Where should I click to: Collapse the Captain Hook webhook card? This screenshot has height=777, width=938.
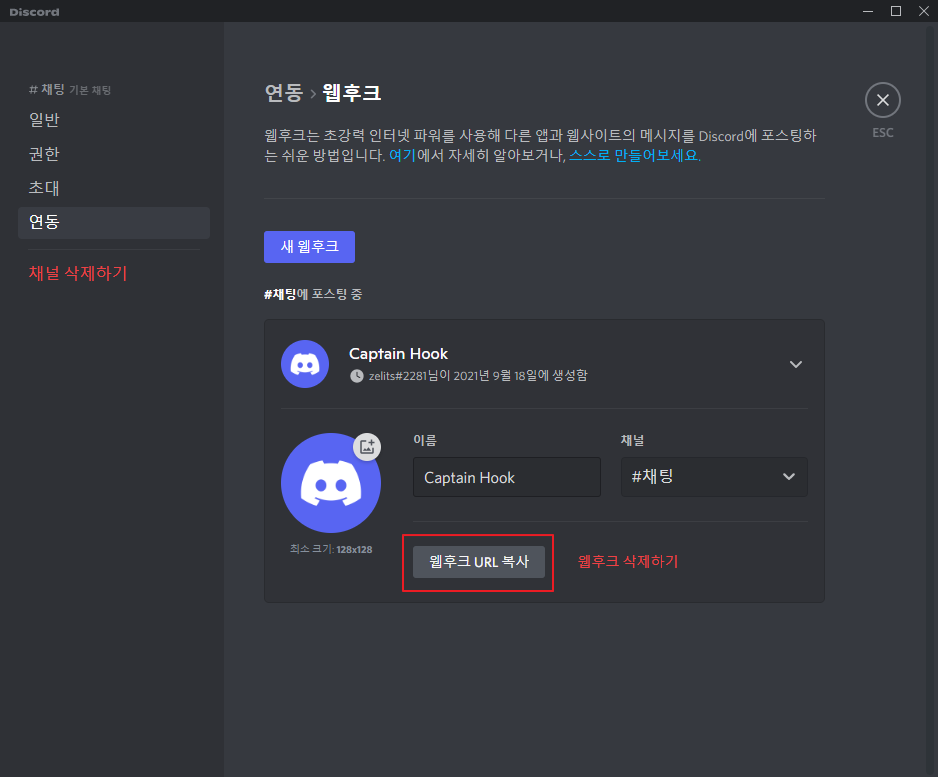point(796,364)
